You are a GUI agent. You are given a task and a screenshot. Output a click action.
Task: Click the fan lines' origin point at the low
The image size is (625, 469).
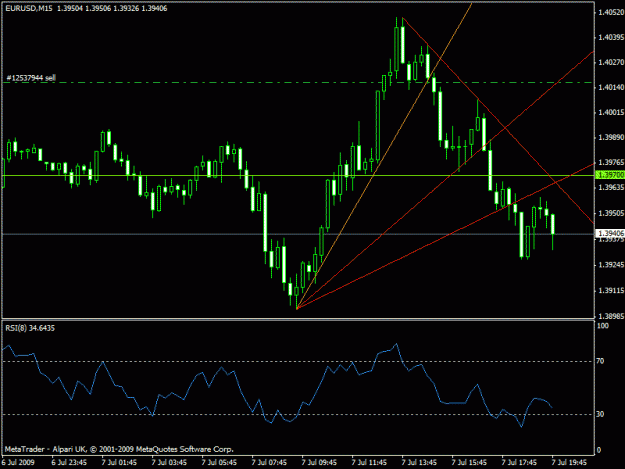click(x=297, y=308)
